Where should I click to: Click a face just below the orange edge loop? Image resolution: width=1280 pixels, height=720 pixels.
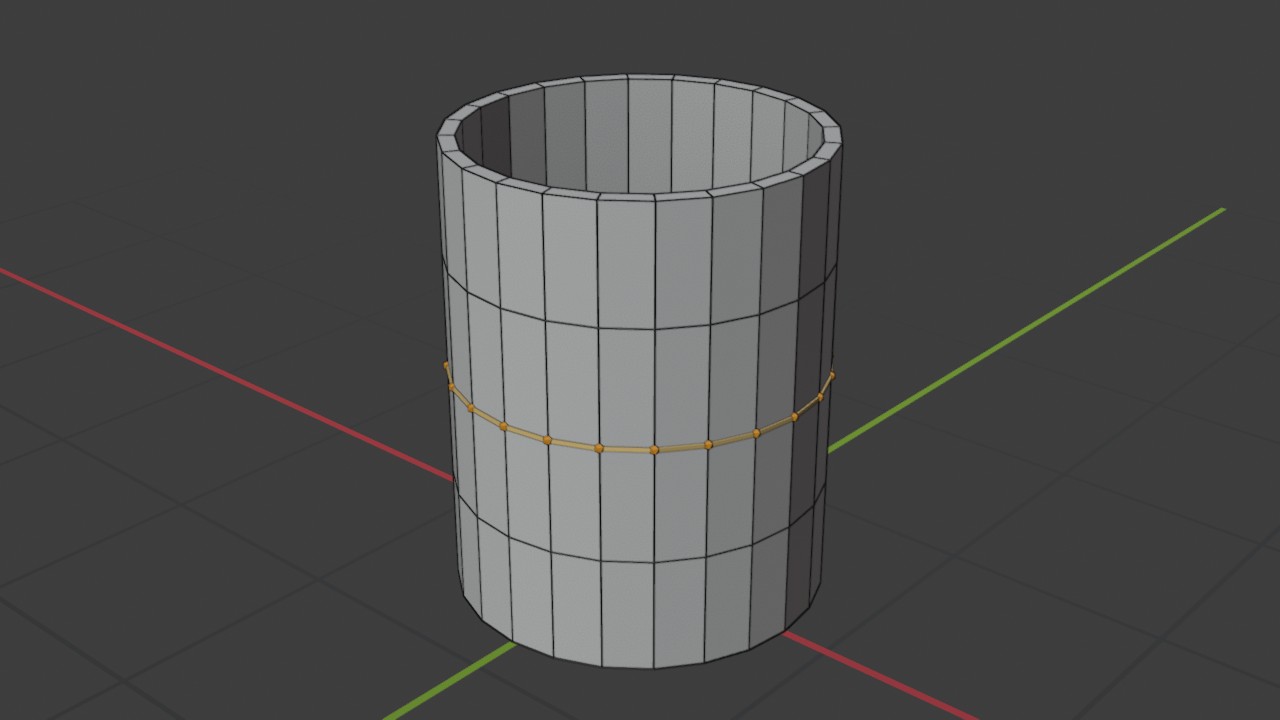click(627, 505)
